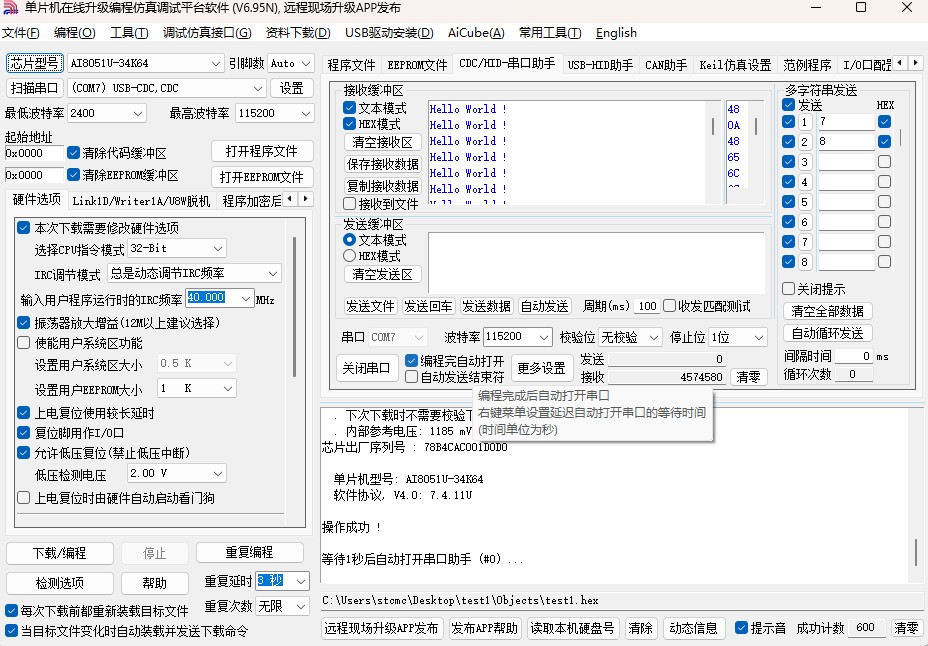The width and height of the screenshot is (928, 646).
Task: Click the 重复编程 button
Action: tap(249, 553)
